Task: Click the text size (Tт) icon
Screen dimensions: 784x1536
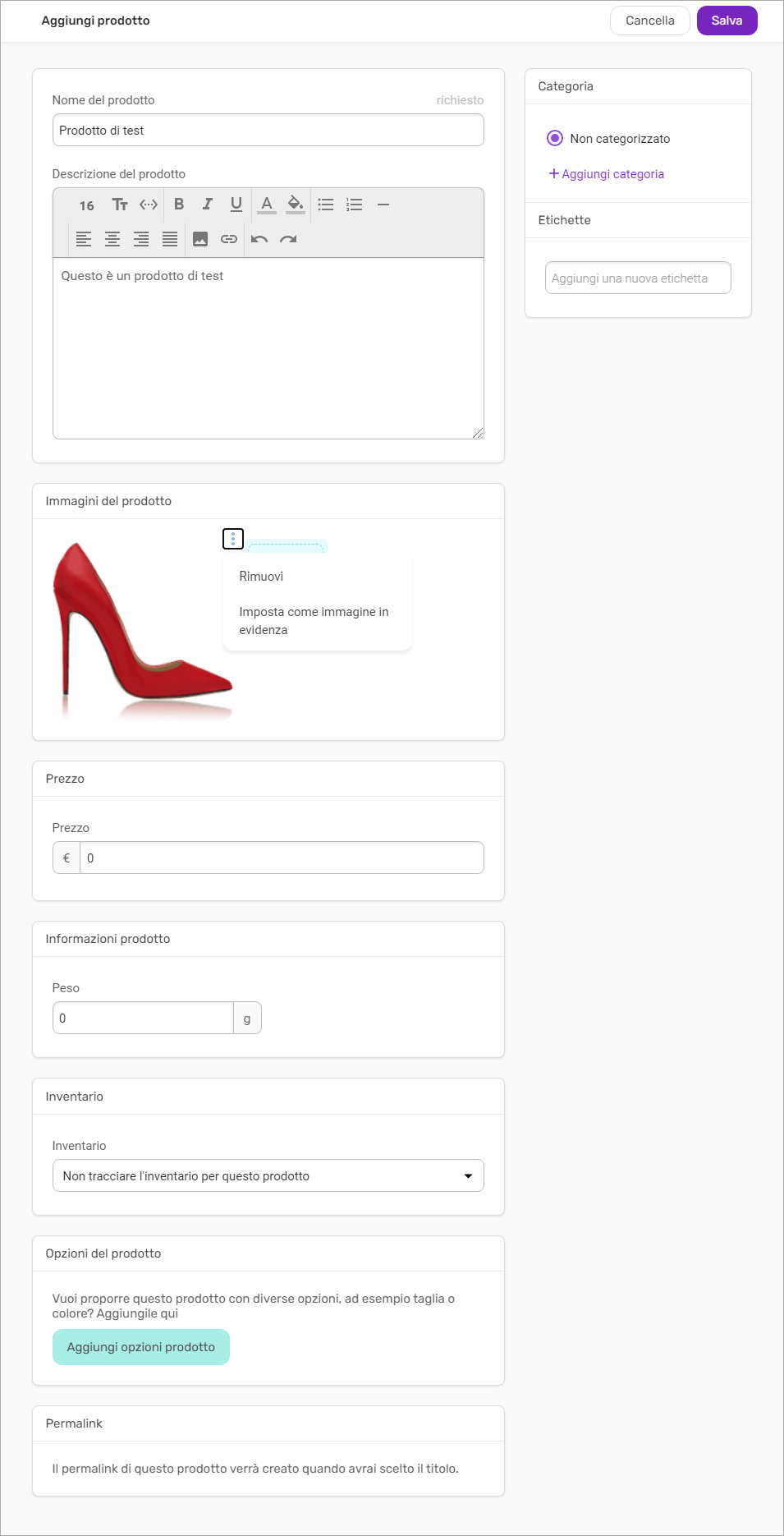Action: coord(120,205)
